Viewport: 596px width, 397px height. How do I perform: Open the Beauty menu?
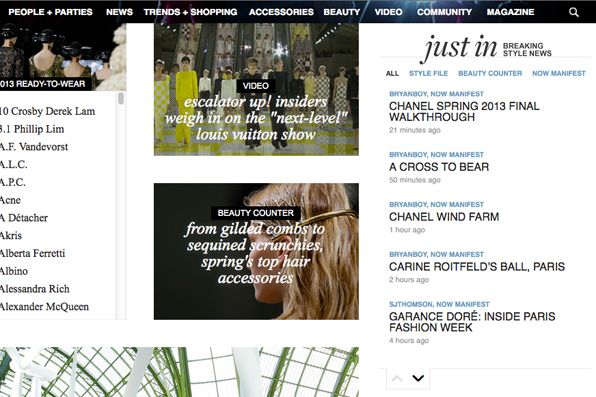pos(341,12)
